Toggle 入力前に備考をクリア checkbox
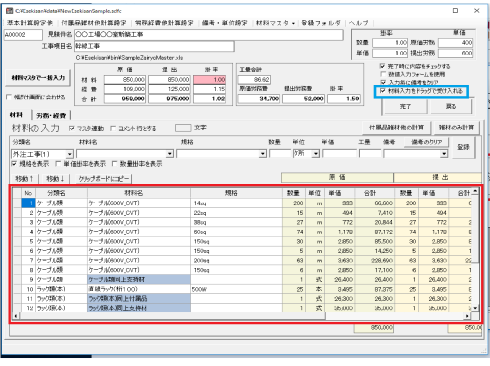 coord(383,82)
